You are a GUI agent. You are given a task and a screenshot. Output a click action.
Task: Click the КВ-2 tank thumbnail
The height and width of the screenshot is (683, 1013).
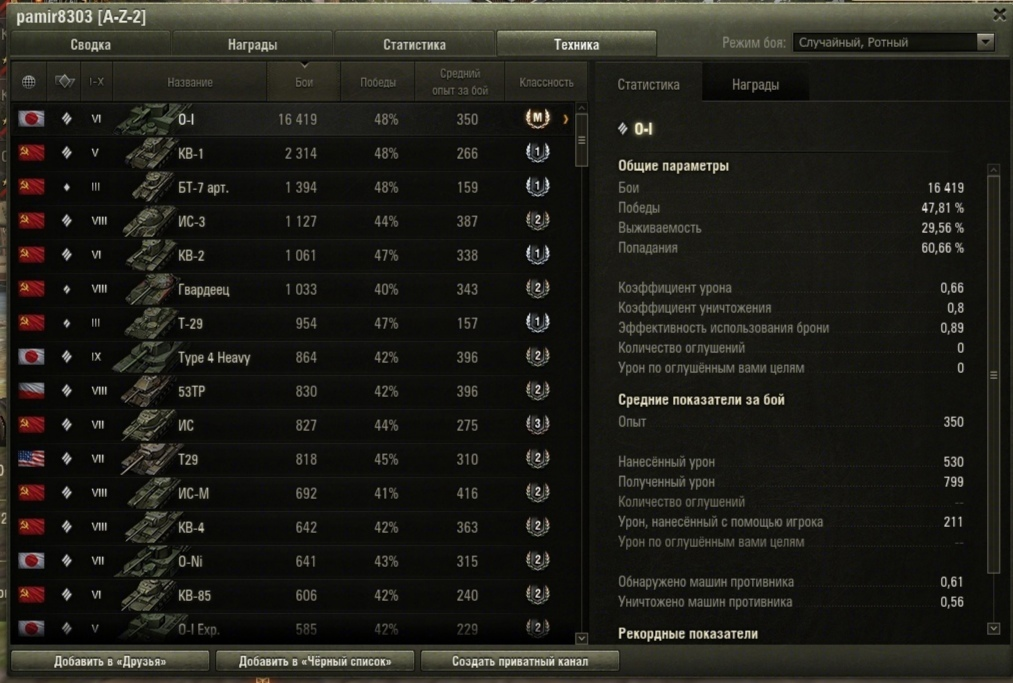point(150,255)
